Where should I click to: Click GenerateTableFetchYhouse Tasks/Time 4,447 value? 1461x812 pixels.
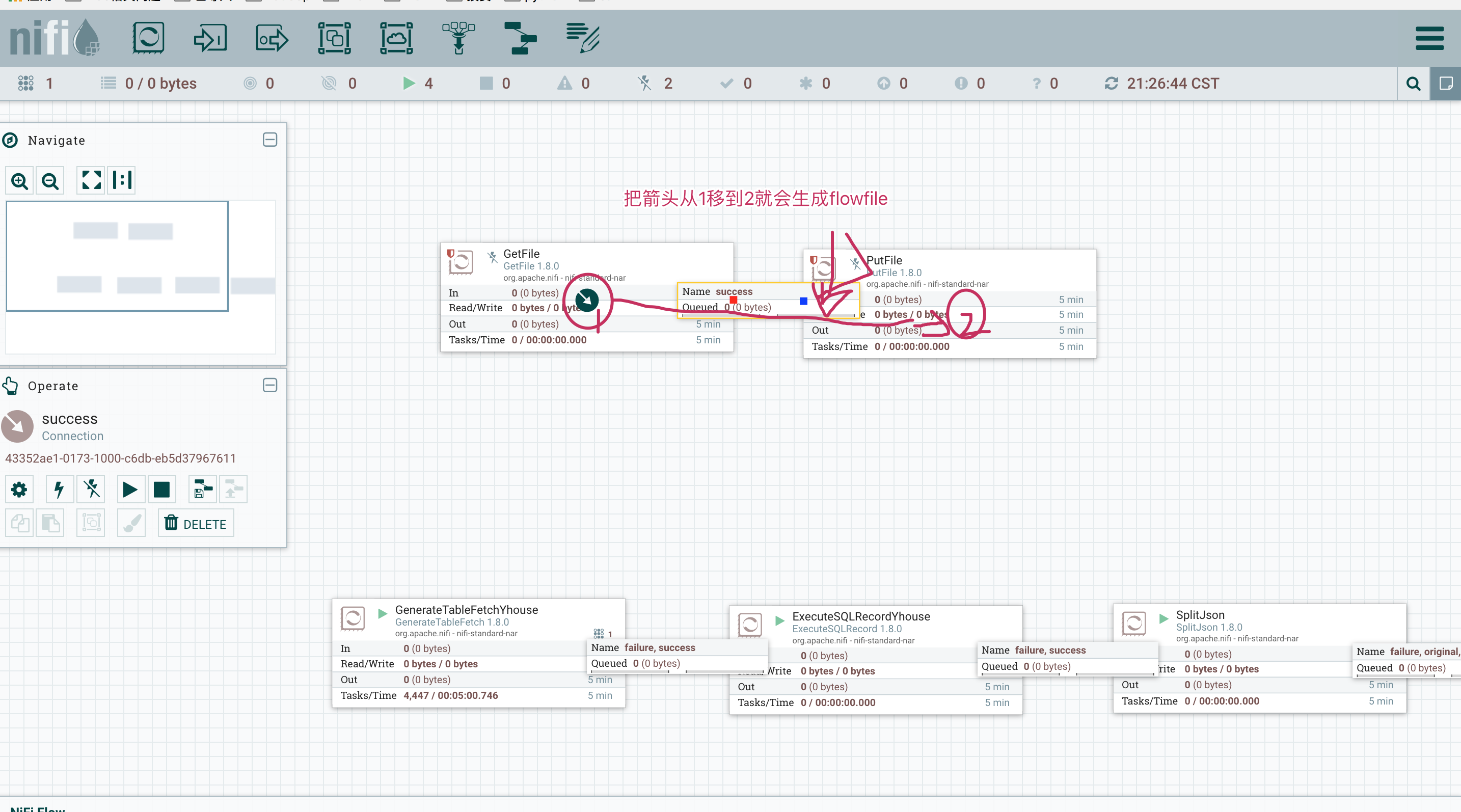point(451,696)
